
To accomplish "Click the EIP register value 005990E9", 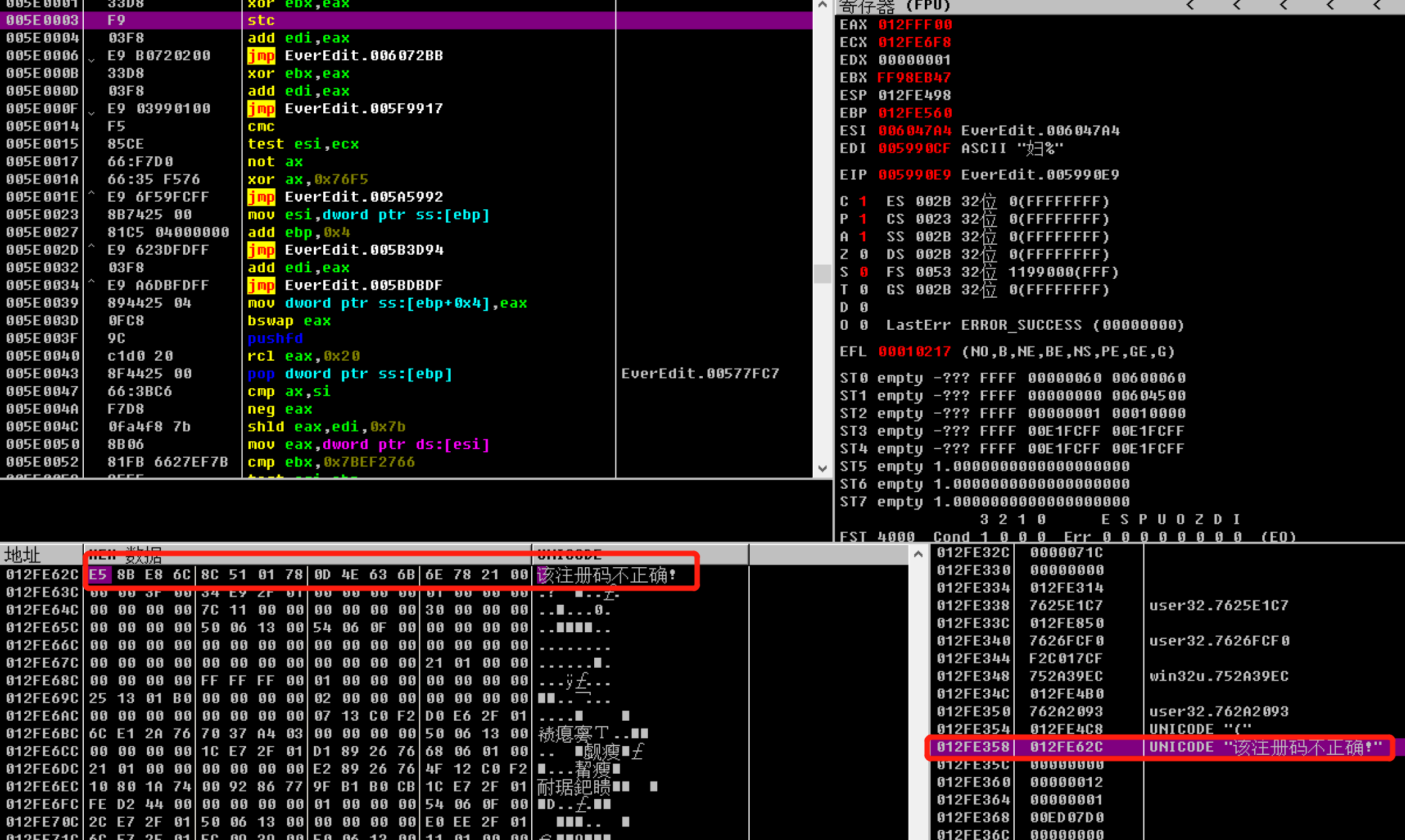I will [915, 175].
